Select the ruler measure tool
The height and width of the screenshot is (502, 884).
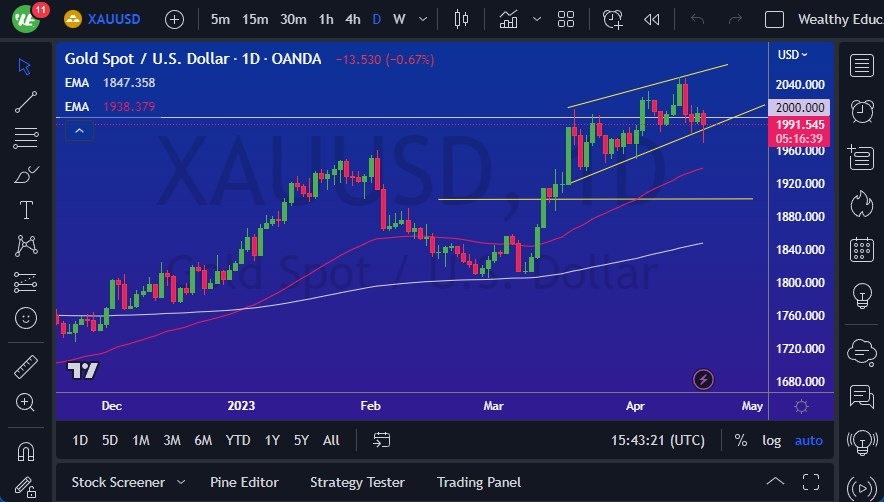[x=26, y=367]
